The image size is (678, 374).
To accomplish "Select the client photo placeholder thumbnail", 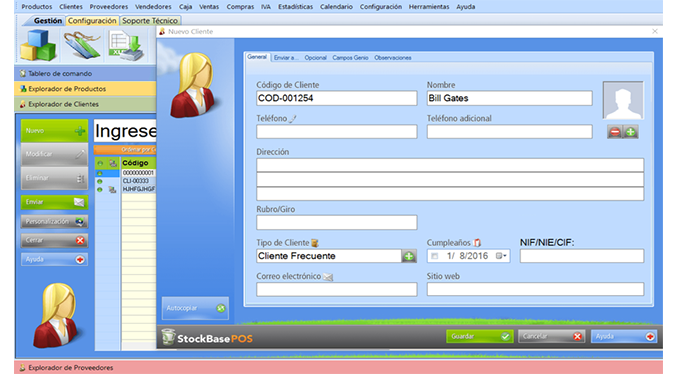I will click(623, 100).
